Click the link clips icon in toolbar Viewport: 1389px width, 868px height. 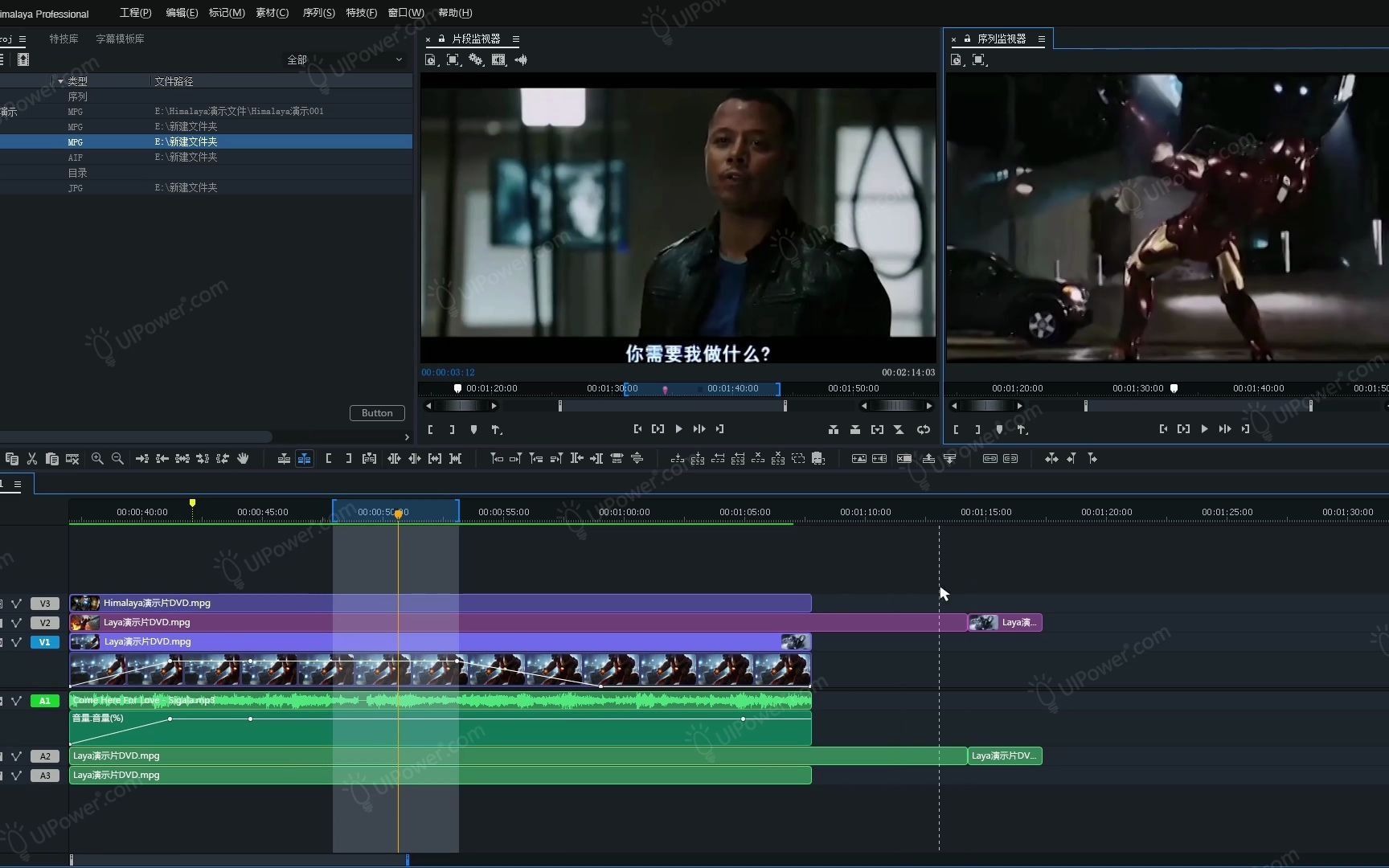[990, 458]
